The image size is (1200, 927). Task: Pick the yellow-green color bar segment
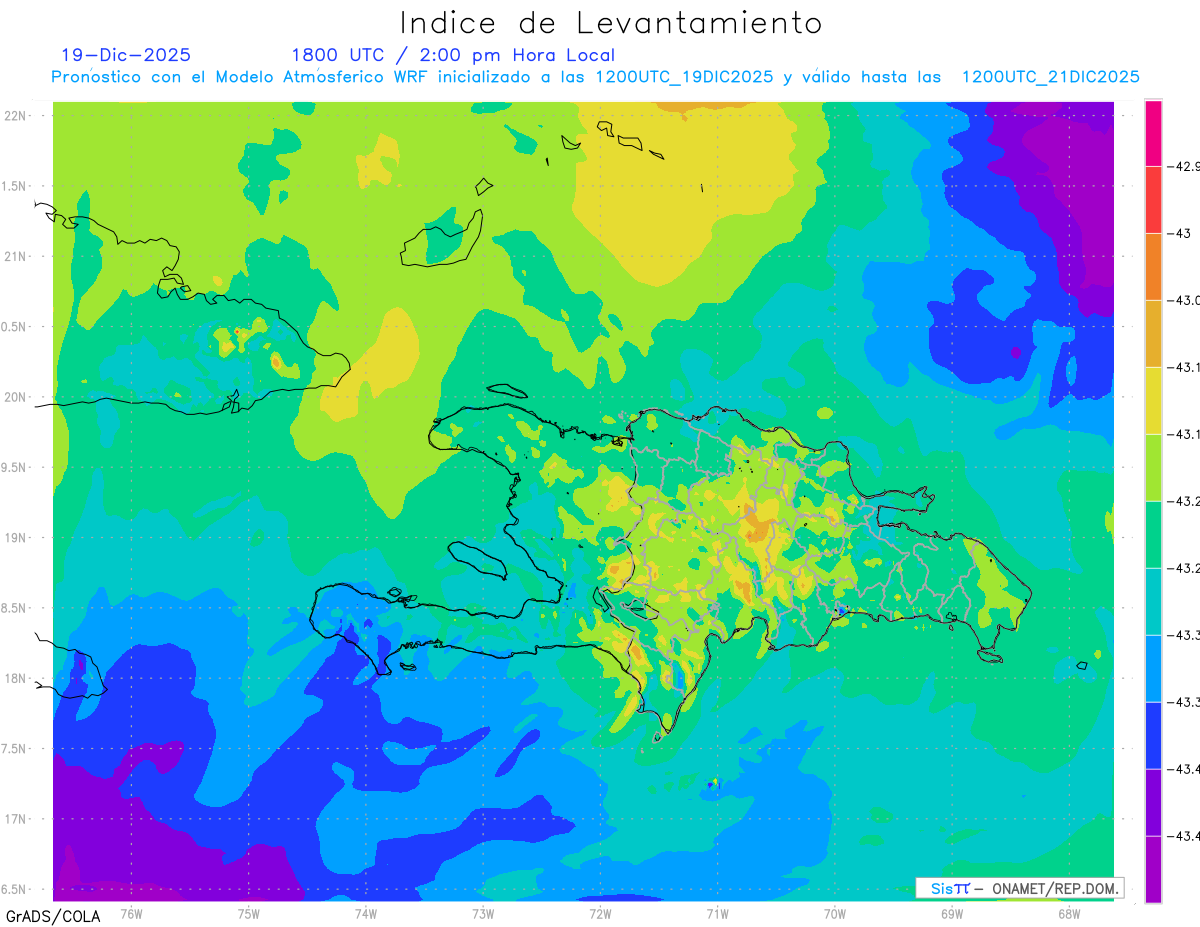coord(1153,467)
